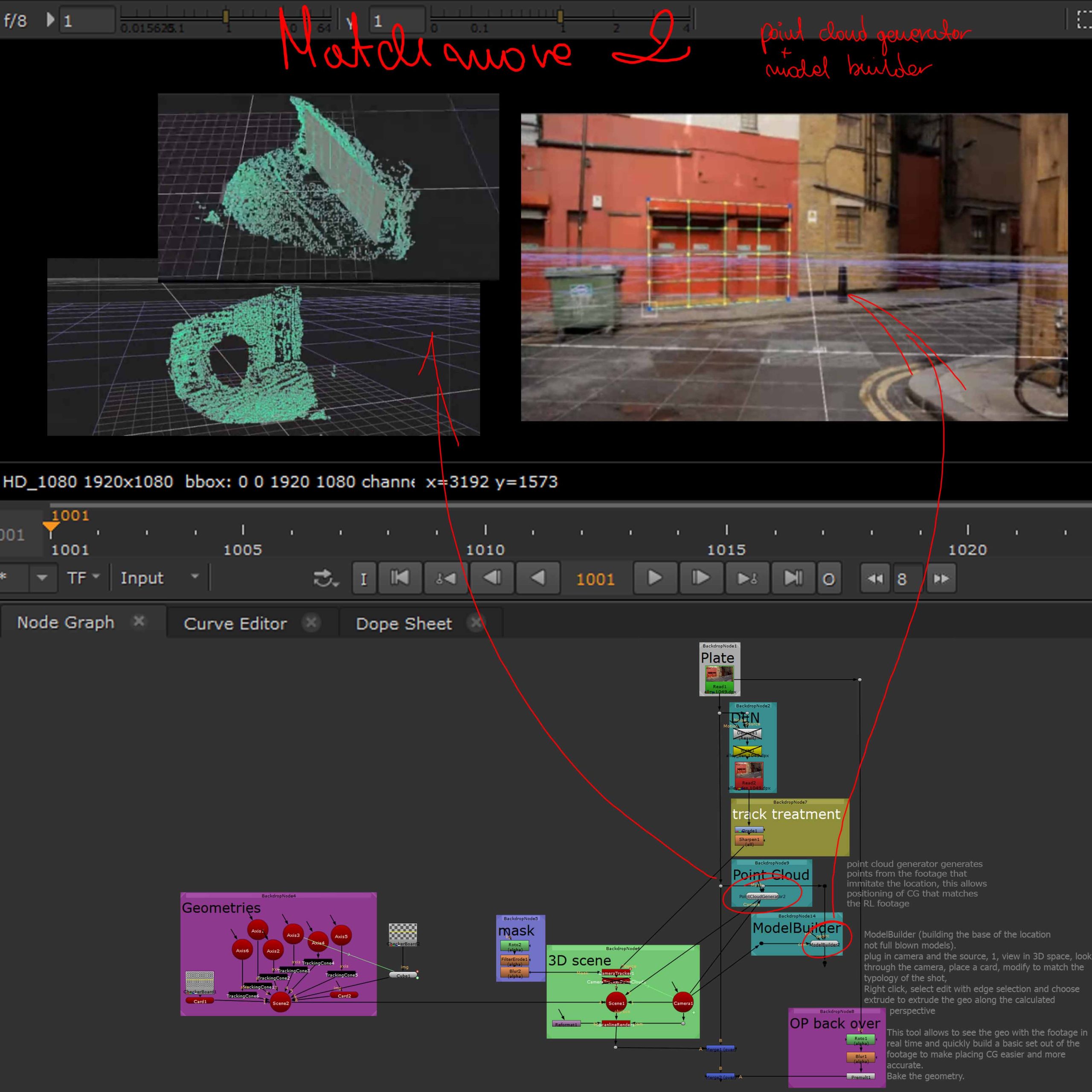
Task: Close the Dope Sheet tab
Action: click(x=476, y=622)
